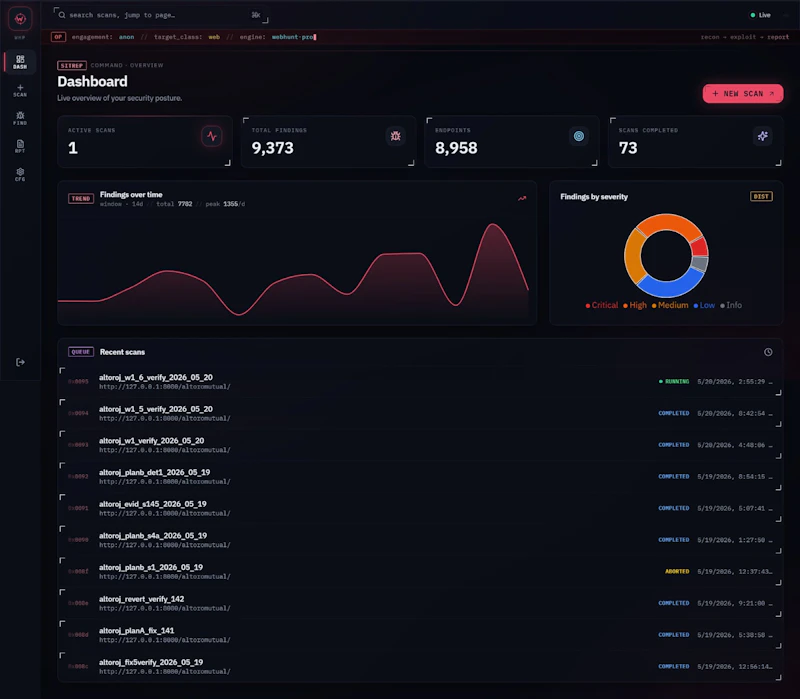
Task: Click the NEW SCAN button
Action: pyautogui.click(x=743, y=94)
